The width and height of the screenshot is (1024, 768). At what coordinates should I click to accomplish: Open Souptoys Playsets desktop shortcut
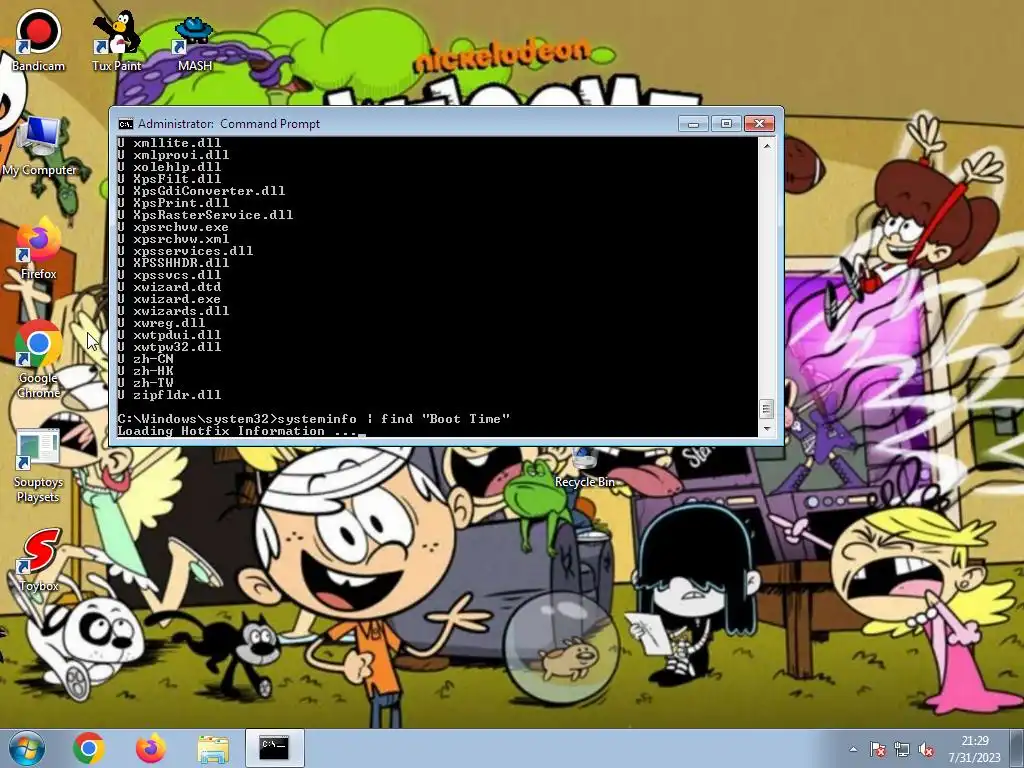tap(38, 466)
